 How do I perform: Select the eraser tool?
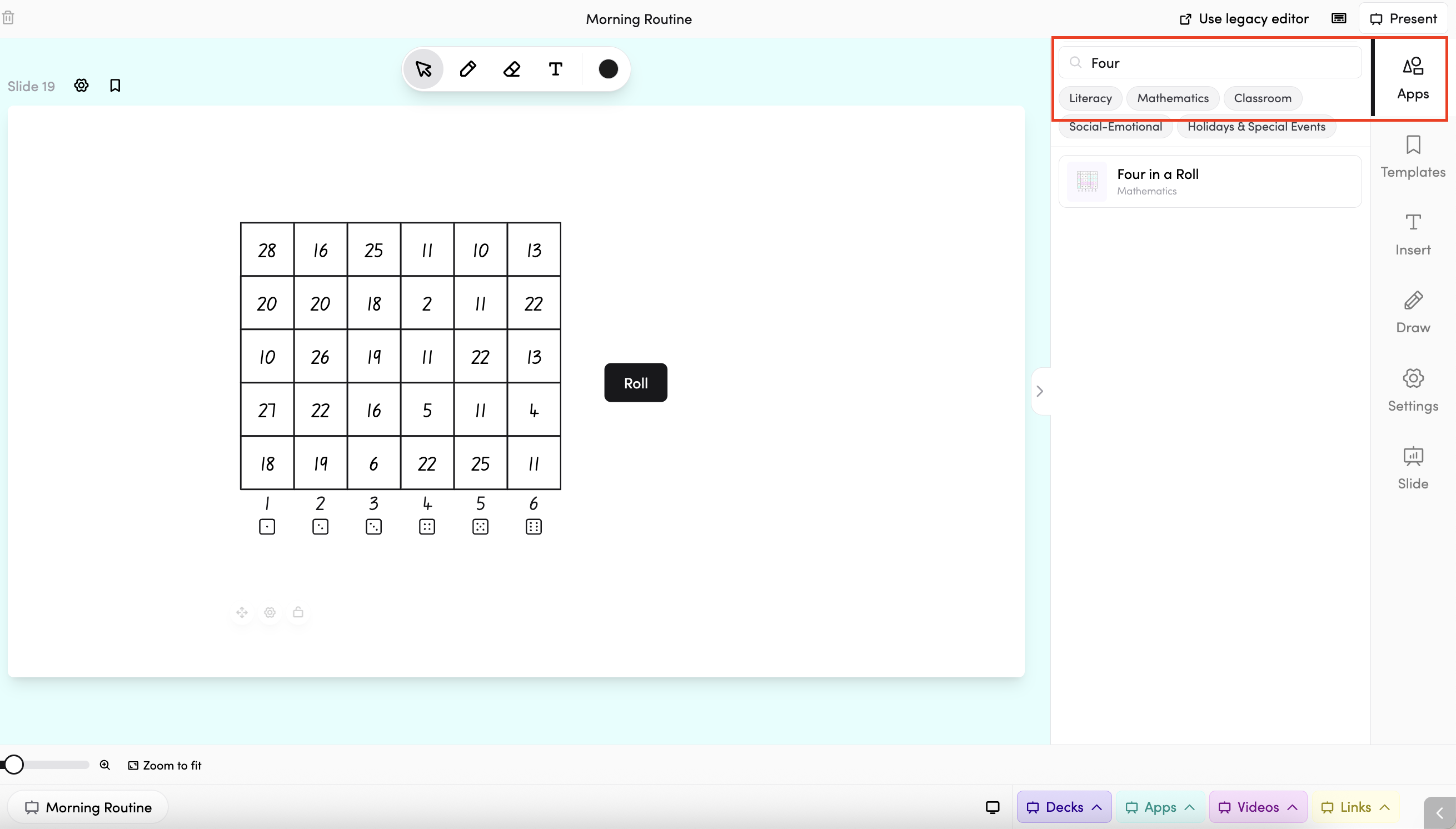pyautogui.click(x=511, y=69)
